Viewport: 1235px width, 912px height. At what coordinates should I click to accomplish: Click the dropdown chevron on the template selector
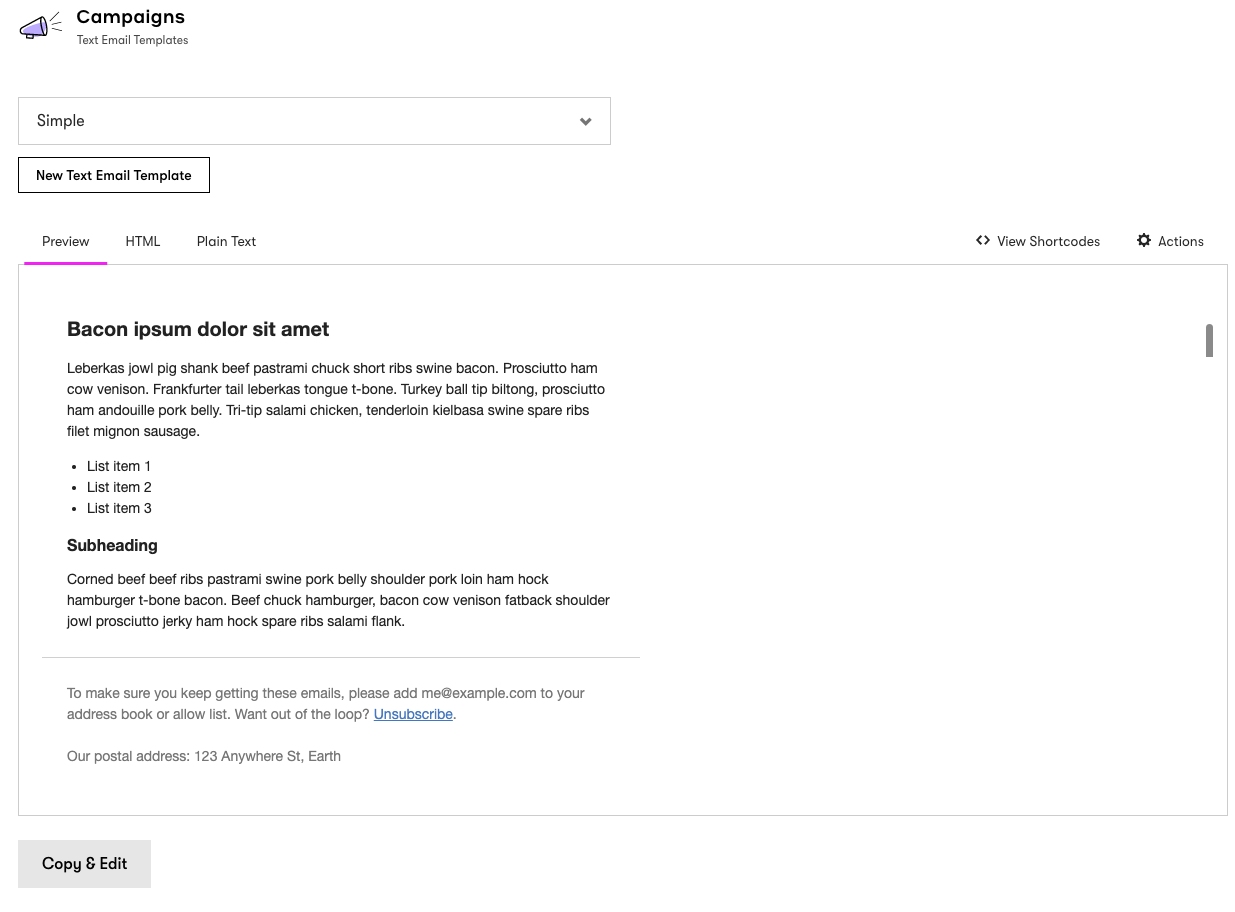[585, 120]
